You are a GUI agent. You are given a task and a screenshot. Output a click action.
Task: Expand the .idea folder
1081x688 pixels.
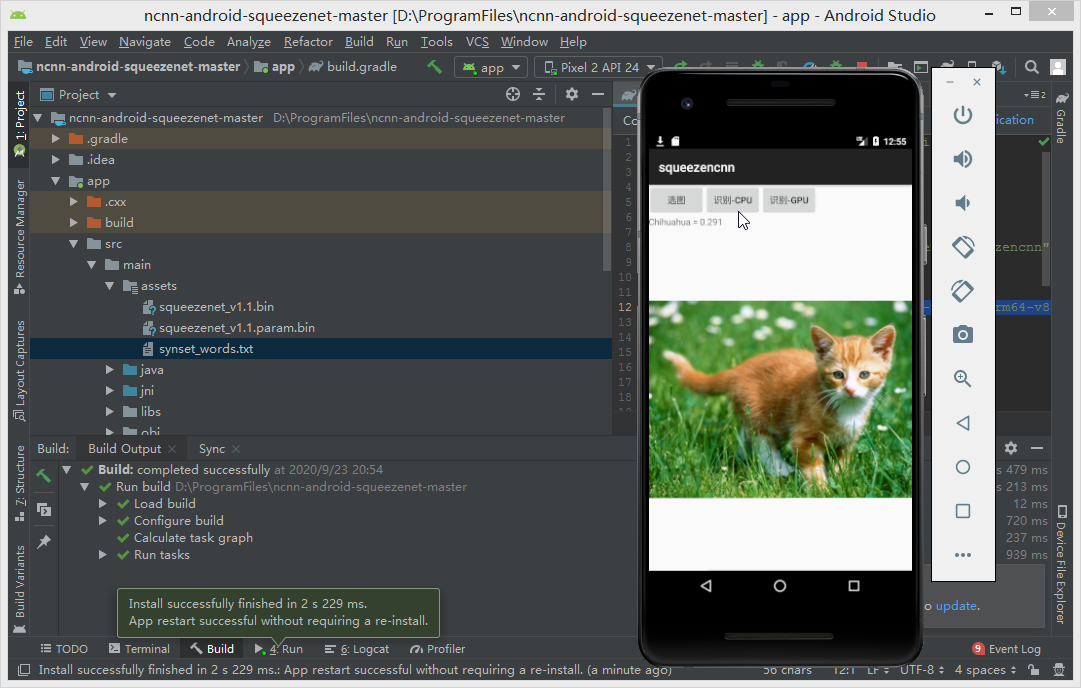(57, 160)
